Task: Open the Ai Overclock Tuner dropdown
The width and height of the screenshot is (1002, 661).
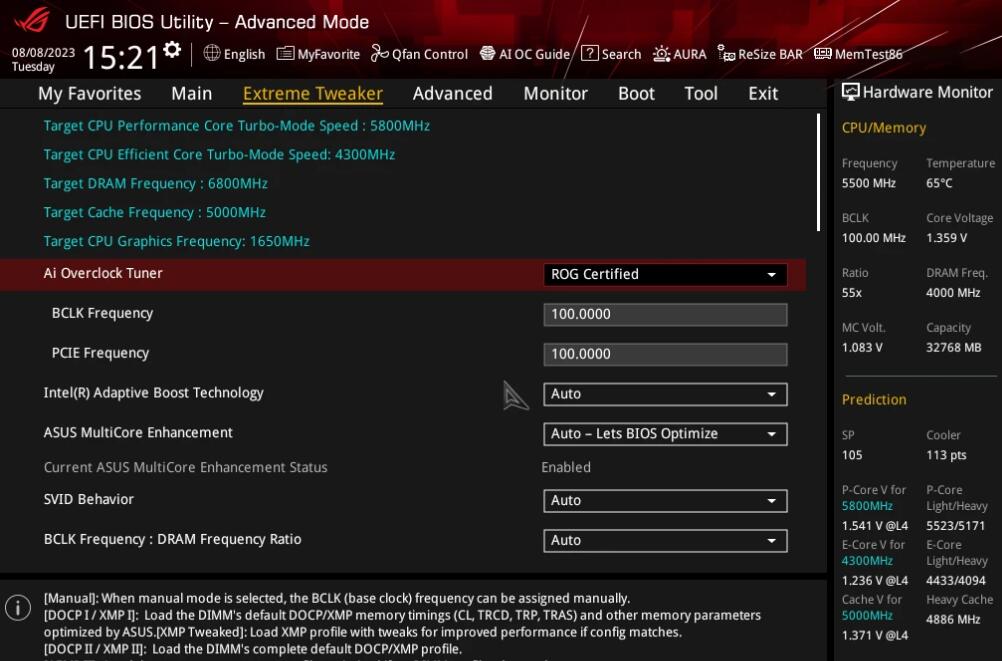Action: [x=664, y=273]
